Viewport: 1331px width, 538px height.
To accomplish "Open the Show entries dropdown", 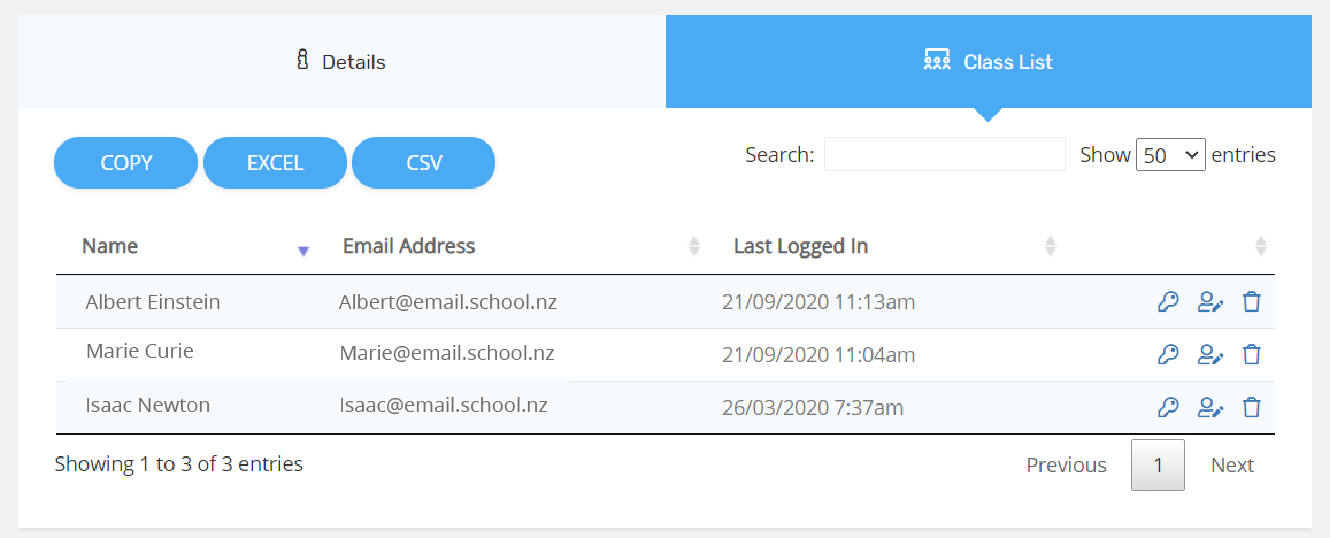I will 1170,155.
